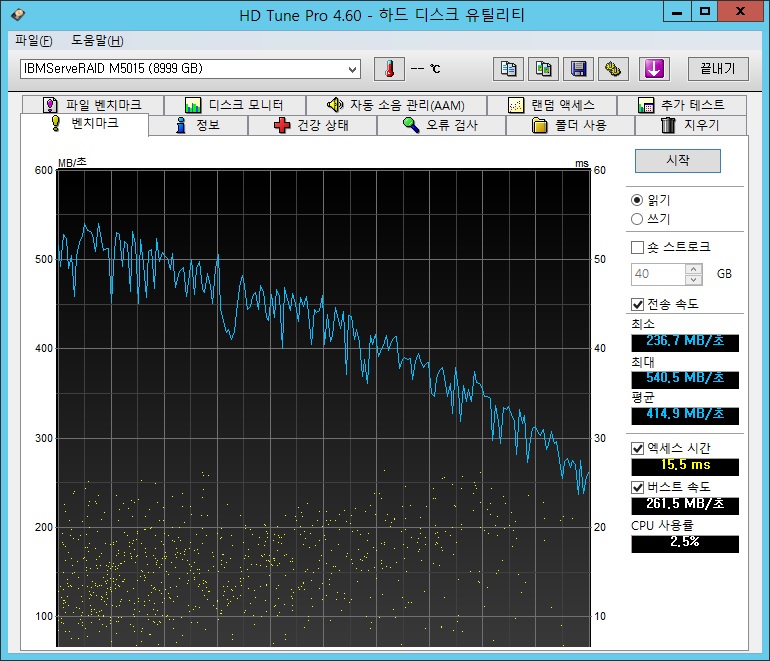This screenshot has height=661, width=770.
Task: Click the minimum value 236.7 MB/초
Action: (685, 341)
